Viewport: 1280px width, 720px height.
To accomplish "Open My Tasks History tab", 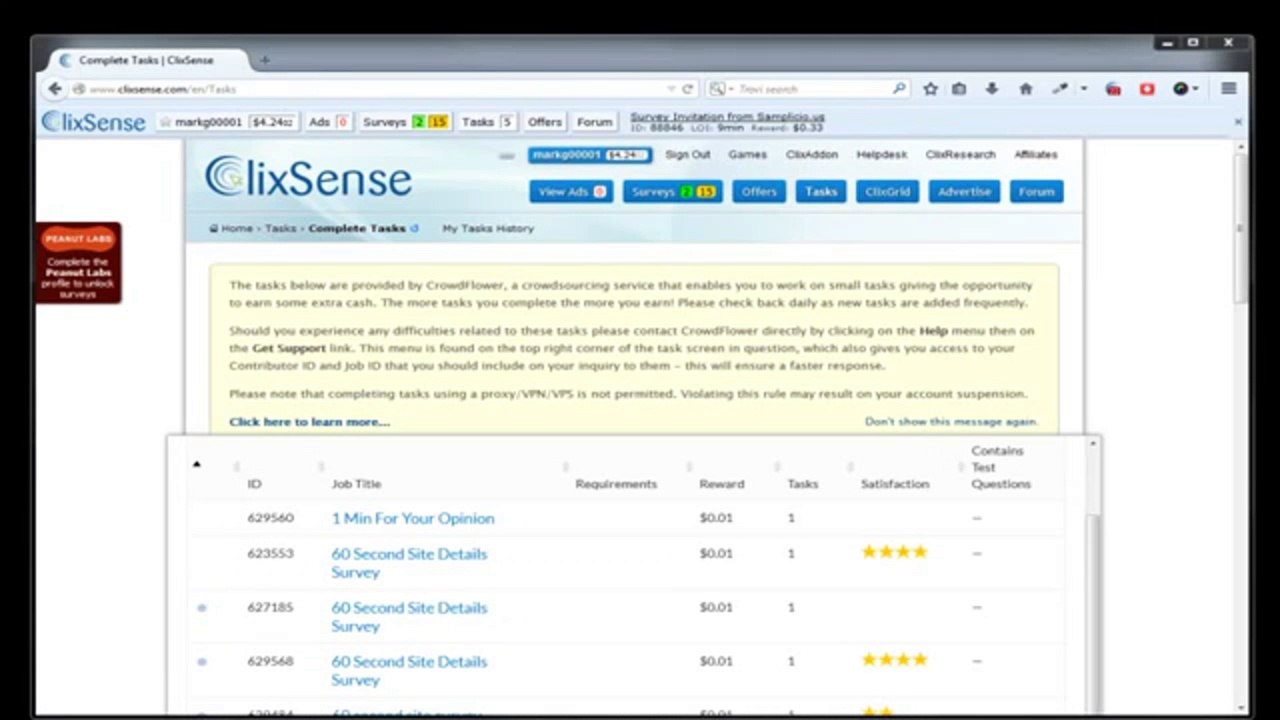I will click(x=488, y=228).
